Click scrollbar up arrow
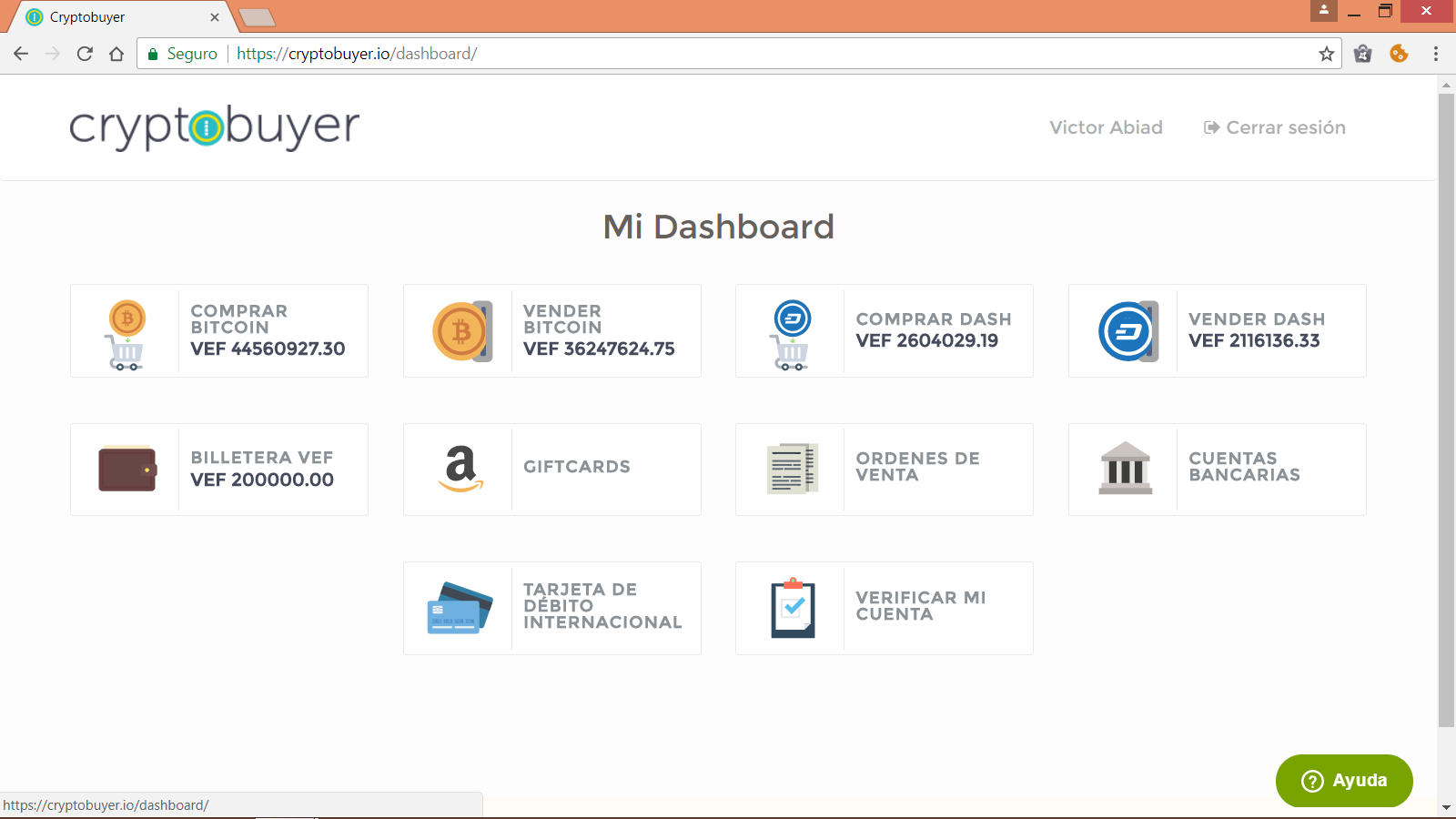The width and height of the screenshot is (1456, 819). point(1446,85)
